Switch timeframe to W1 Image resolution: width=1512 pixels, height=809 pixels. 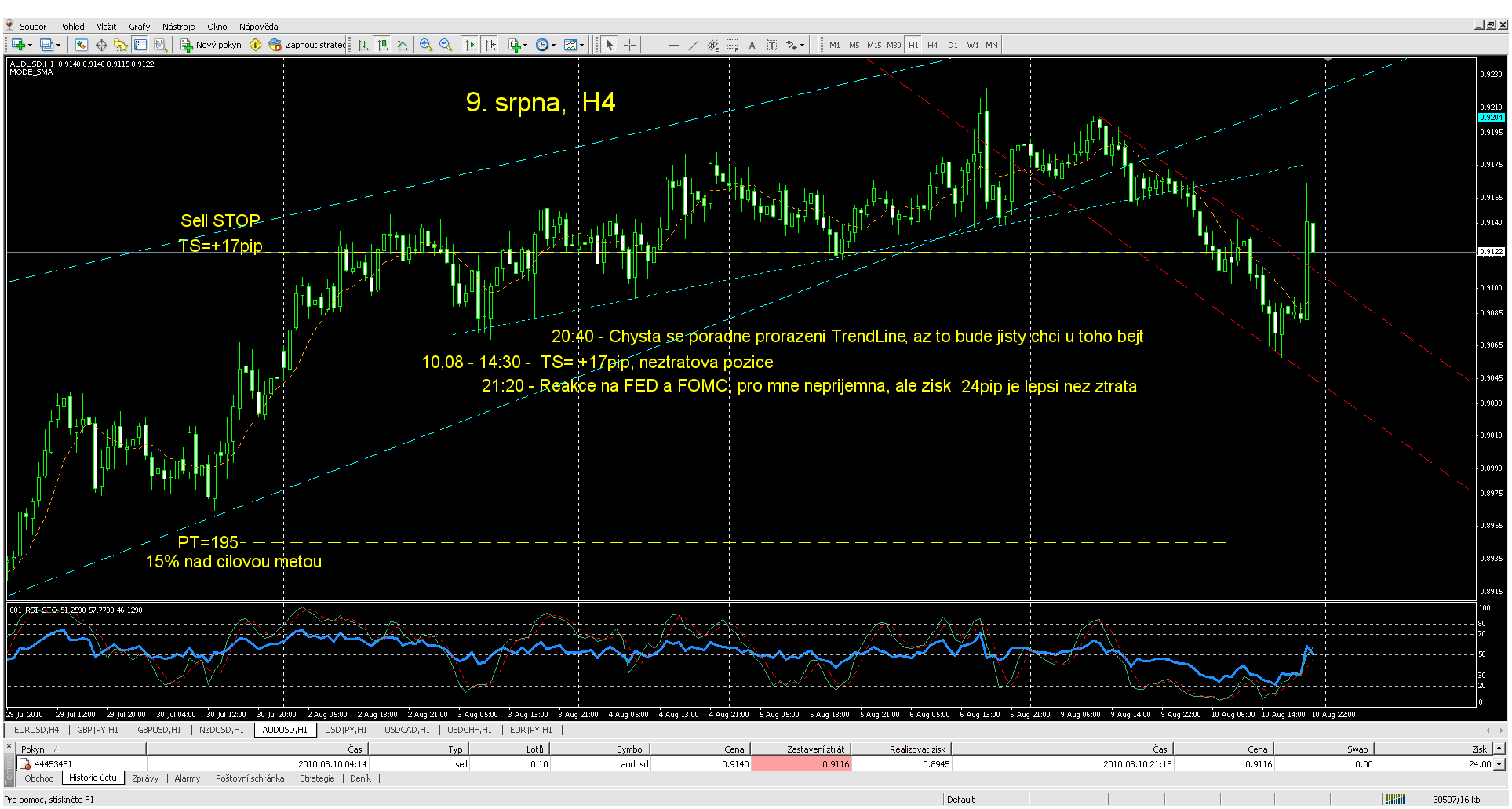click(973, 45)
